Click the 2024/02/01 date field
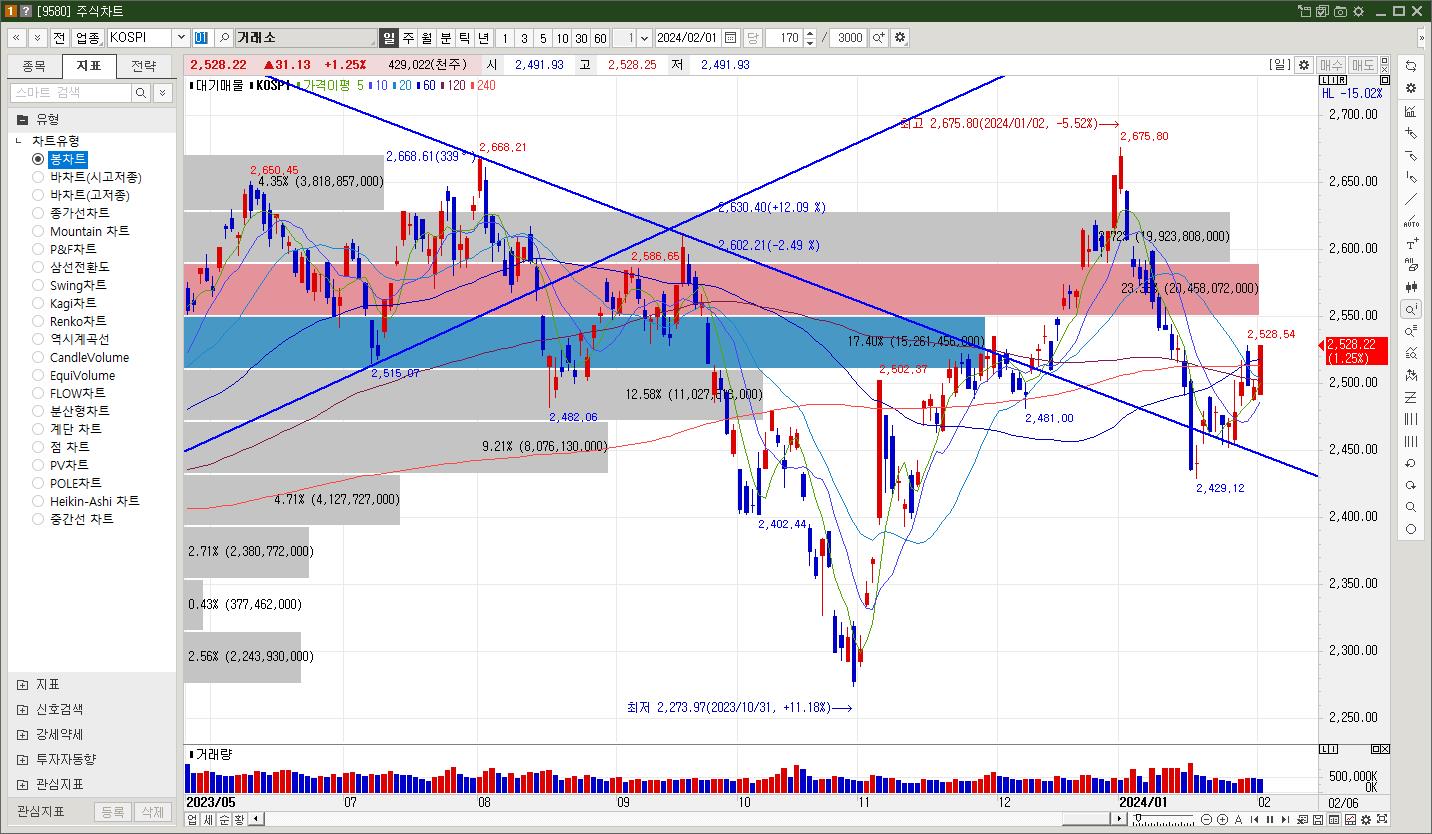The image size is (1432, 834). (x=687, y=38)
